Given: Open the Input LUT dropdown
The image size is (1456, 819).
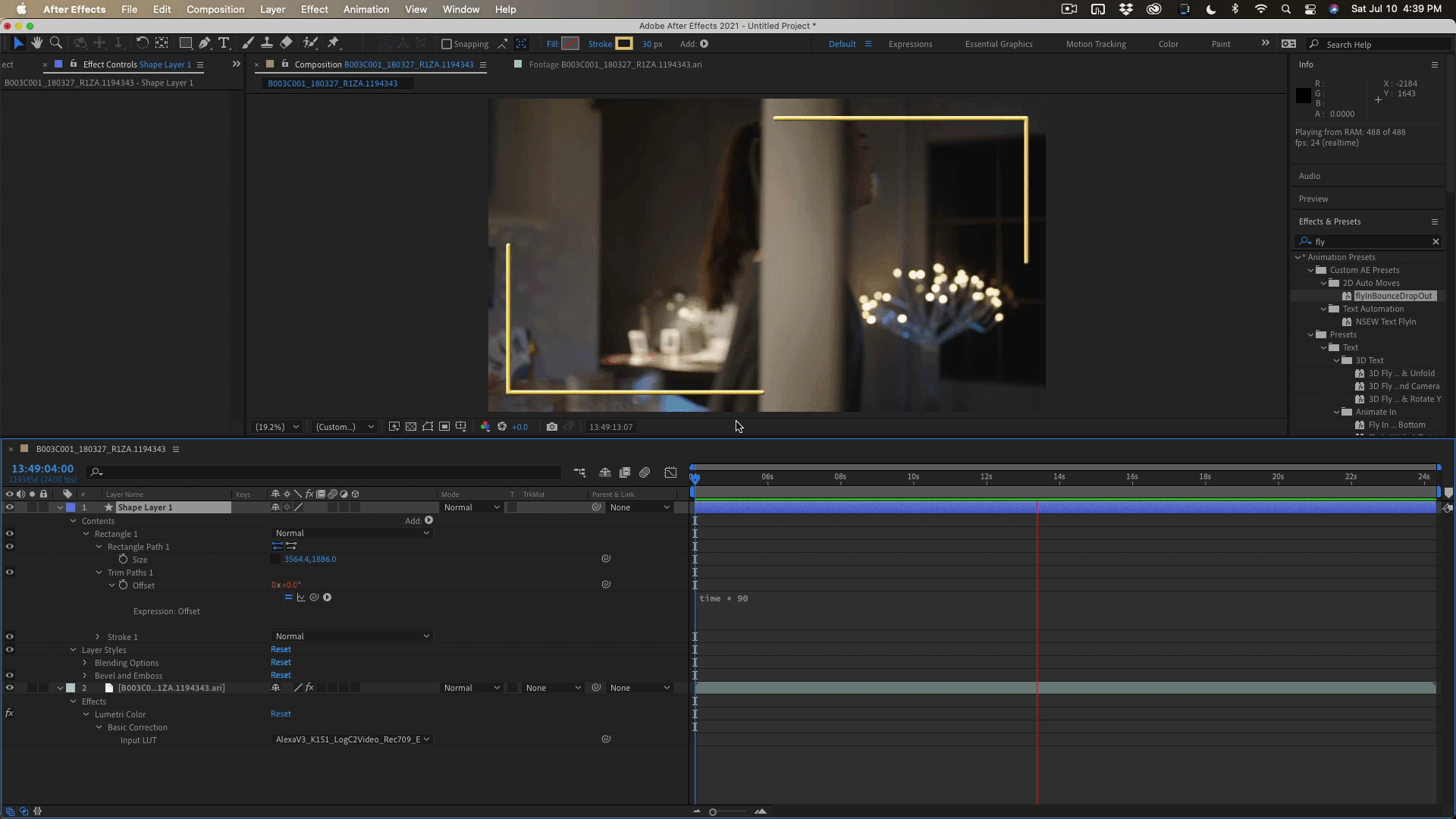Looking at the screenshot, I should [352, 739].
